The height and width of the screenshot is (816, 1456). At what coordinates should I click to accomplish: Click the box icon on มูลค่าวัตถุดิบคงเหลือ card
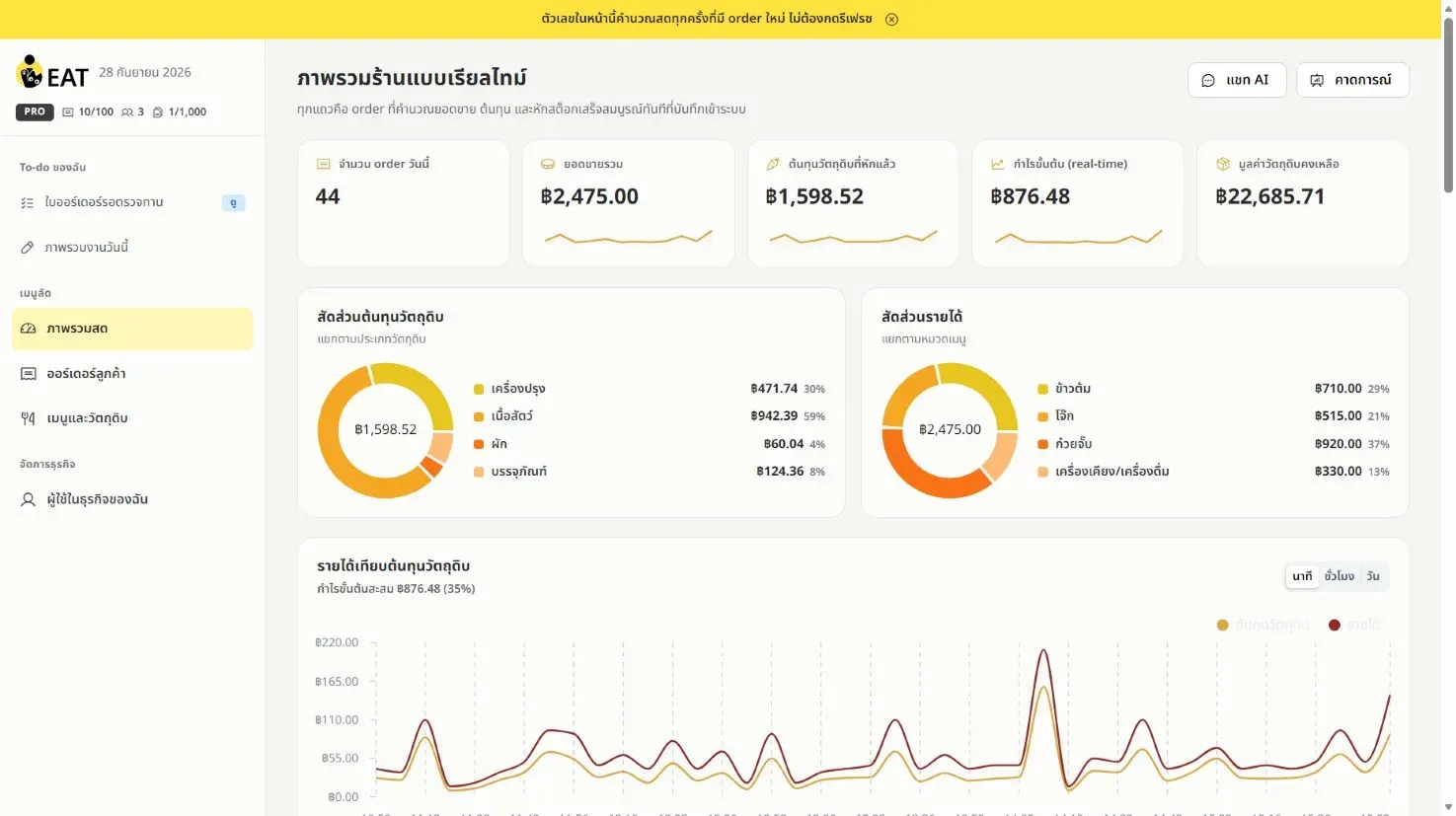click(x=1223, y=164)
